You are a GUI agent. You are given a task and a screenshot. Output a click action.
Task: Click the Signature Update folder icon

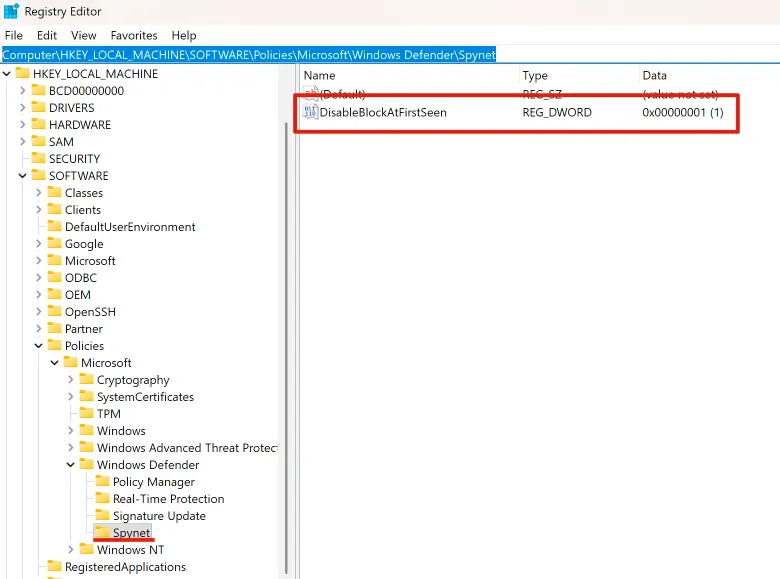102,516
